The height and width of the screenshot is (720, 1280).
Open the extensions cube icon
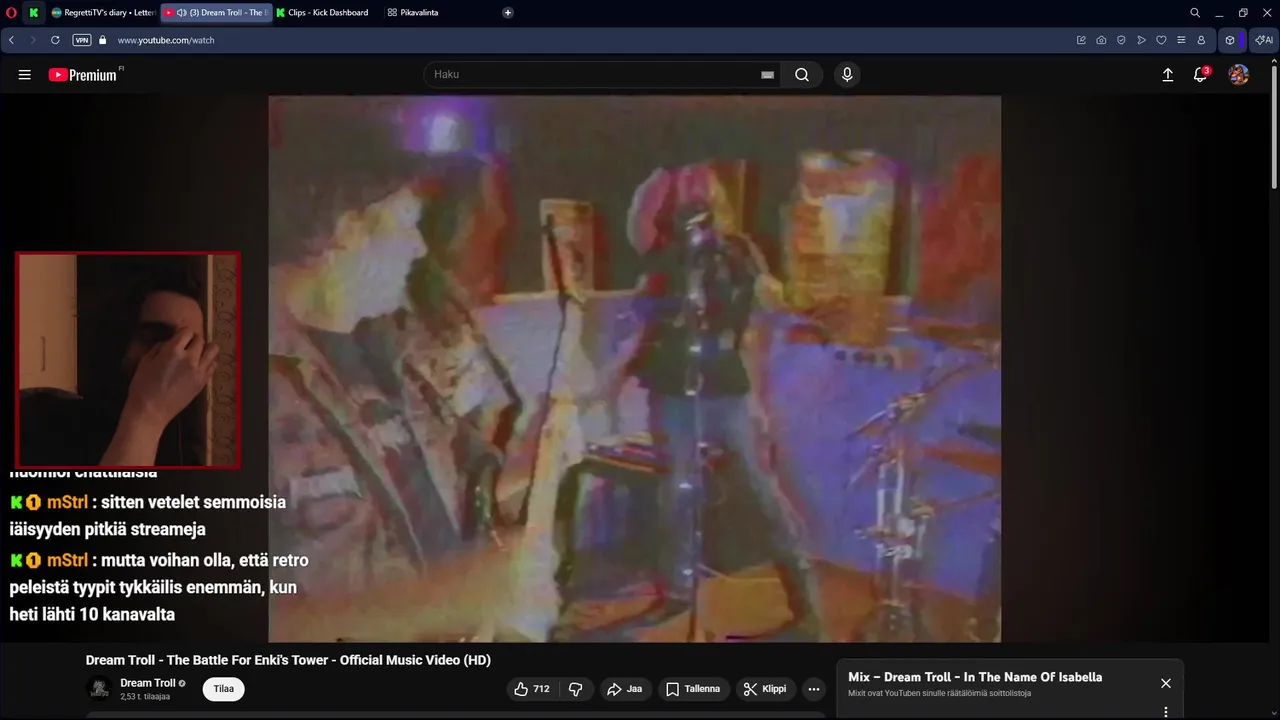point(1230,40)
